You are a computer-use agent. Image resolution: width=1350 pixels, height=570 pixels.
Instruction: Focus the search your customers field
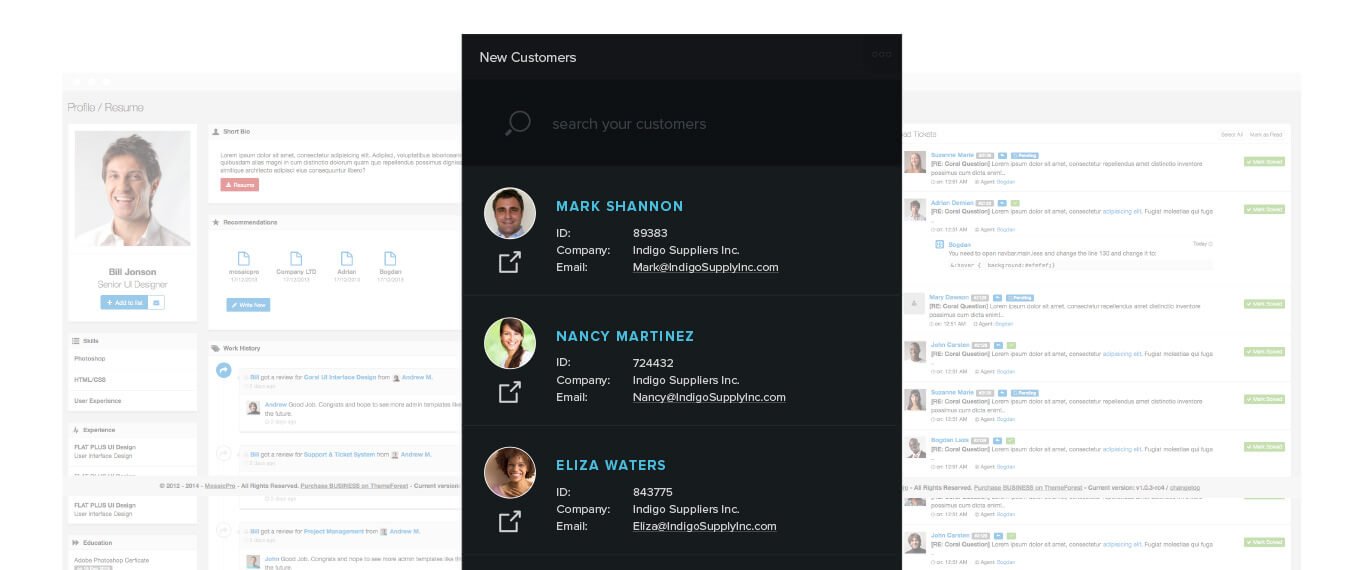pos(681,123)
